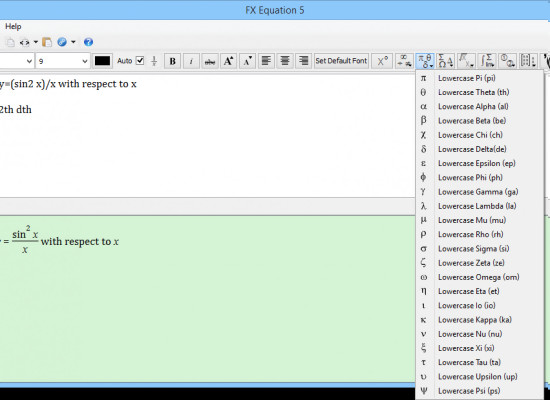Click the paste clipboard icon

(x=47, y=42)
